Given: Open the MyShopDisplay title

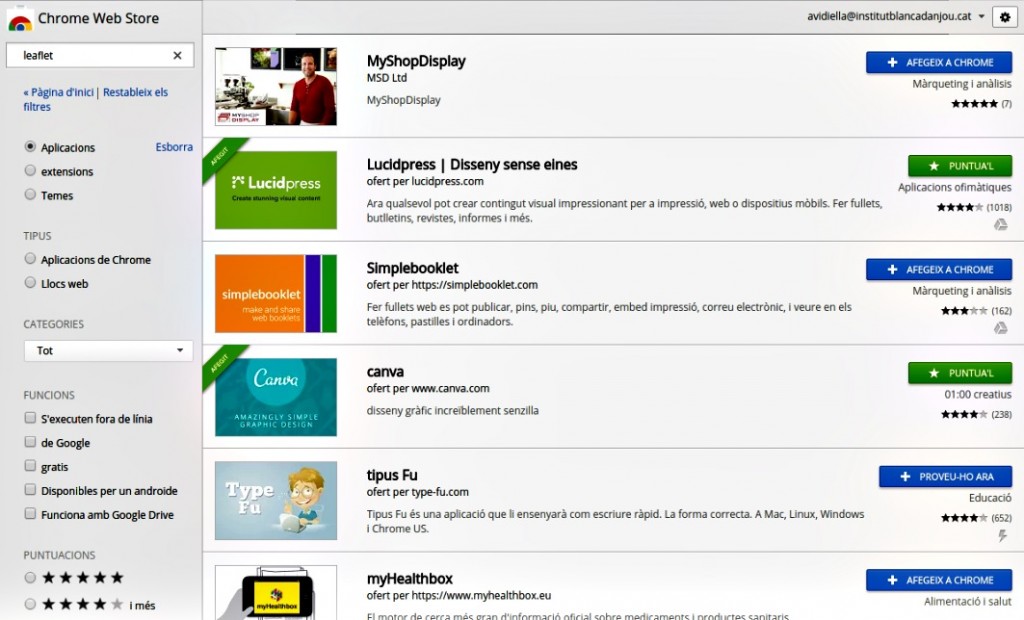Looking at the screenshot, I should click(416, 61).
